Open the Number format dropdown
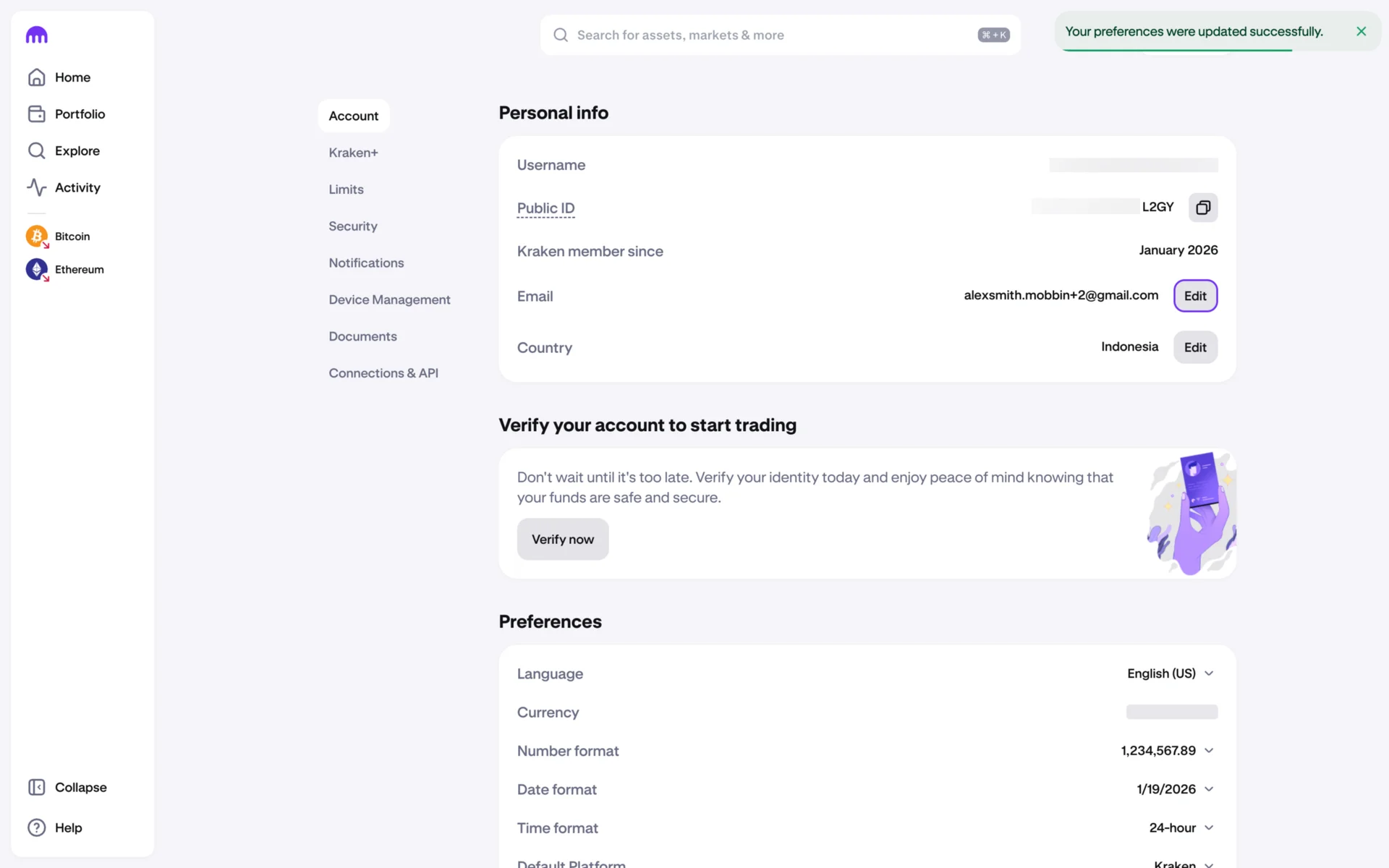 click(1167, 751)
